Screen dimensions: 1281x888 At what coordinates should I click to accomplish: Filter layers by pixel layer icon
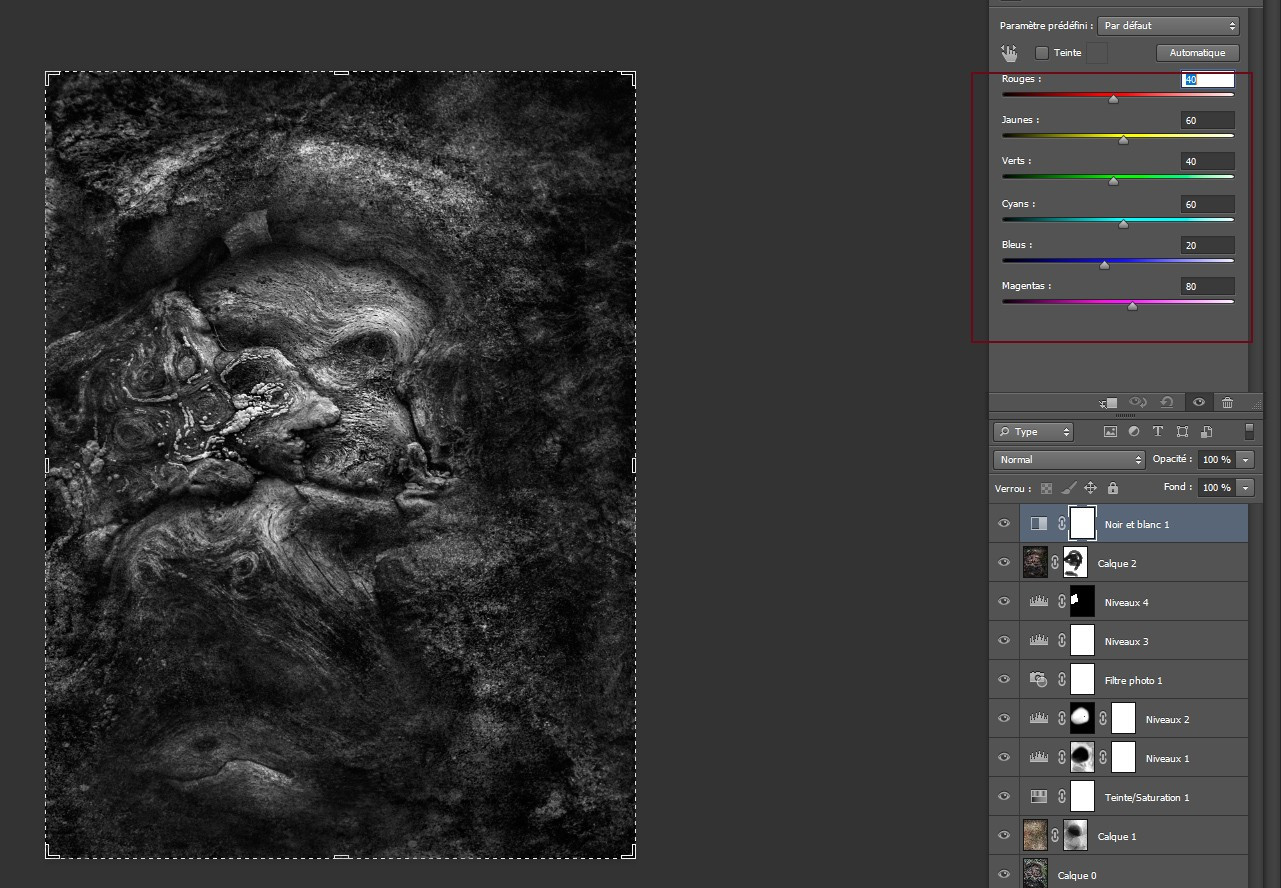coord(1110,432)
